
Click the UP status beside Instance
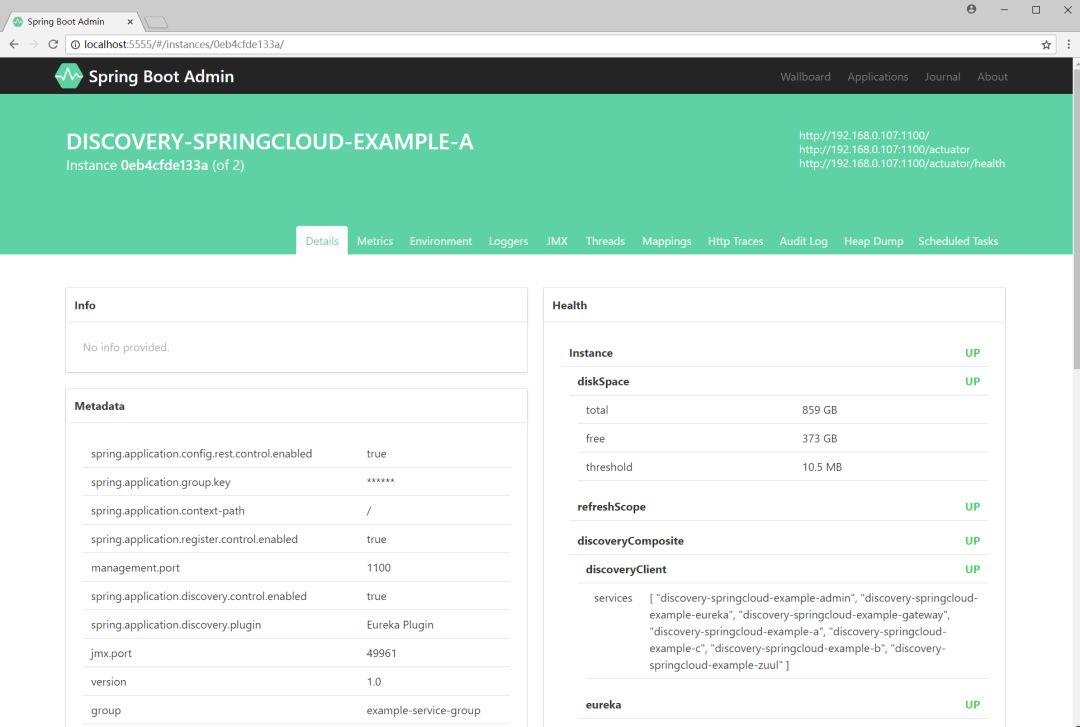point(972,353)
